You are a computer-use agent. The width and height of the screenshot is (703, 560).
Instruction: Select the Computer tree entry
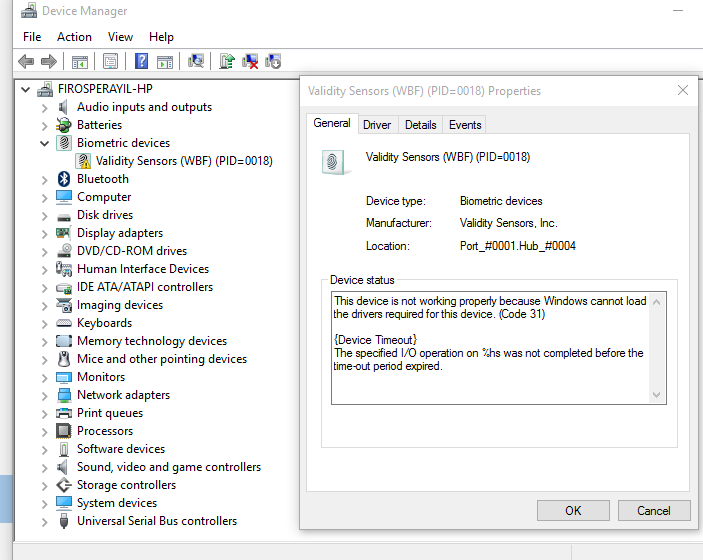point(104,197)
